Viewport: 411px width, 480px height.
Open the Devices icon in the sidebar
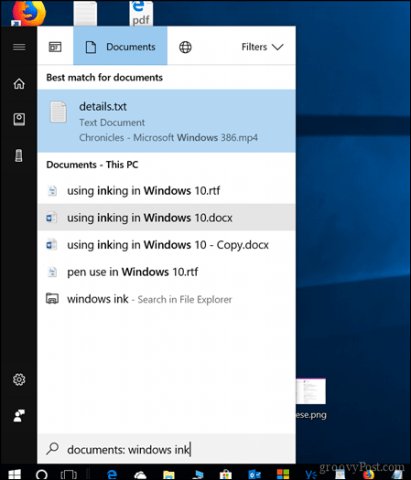(19, 156)
